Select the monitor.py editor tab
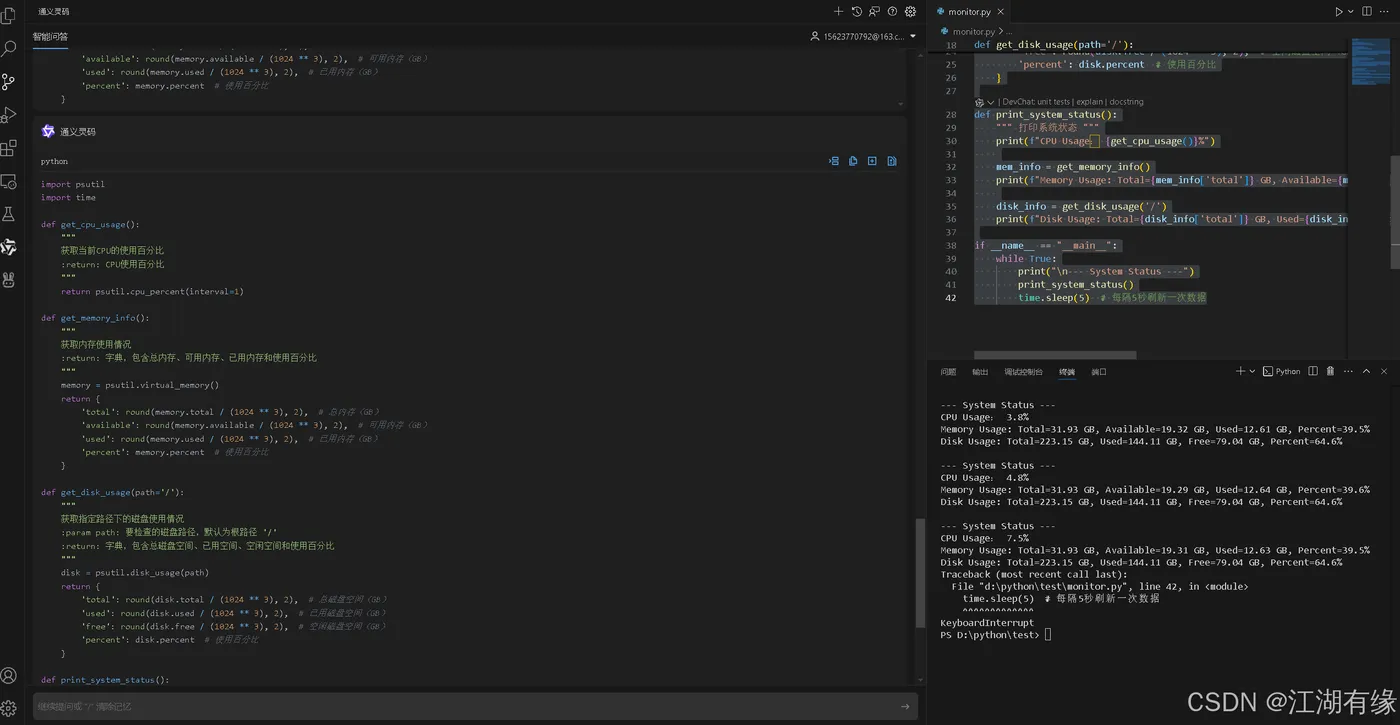The height and width of the screenshot is (725, 1400). (969, 12)
